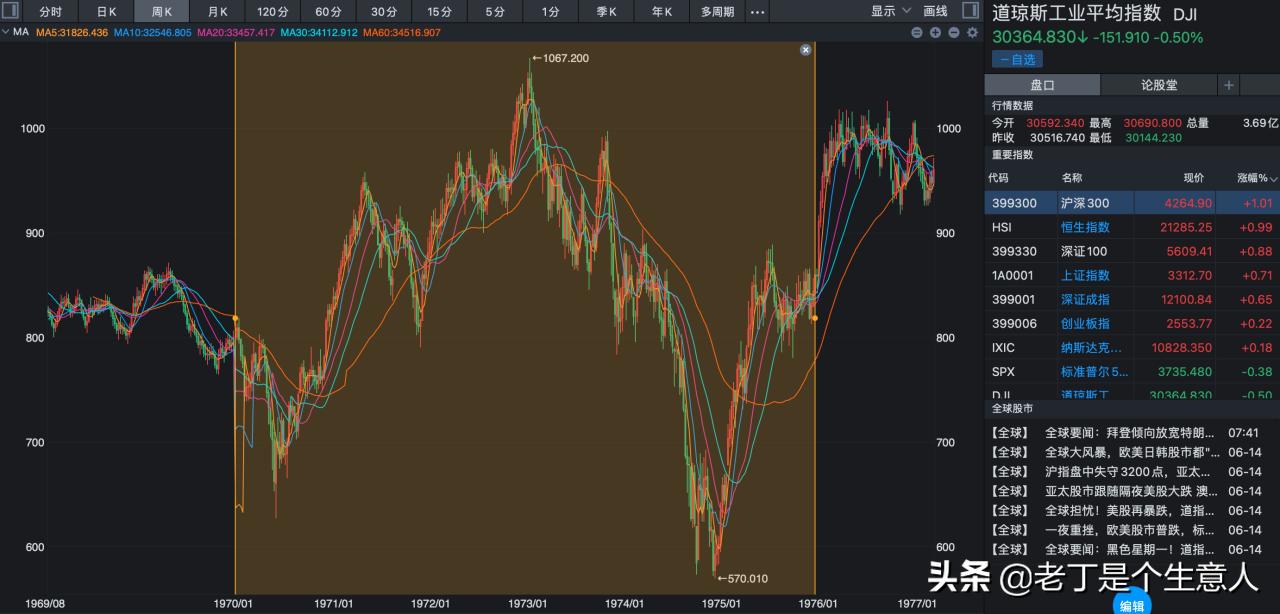1280x614 pixels.
Task: Switch to 季K quarterly chart
Action: click(606, 12)
